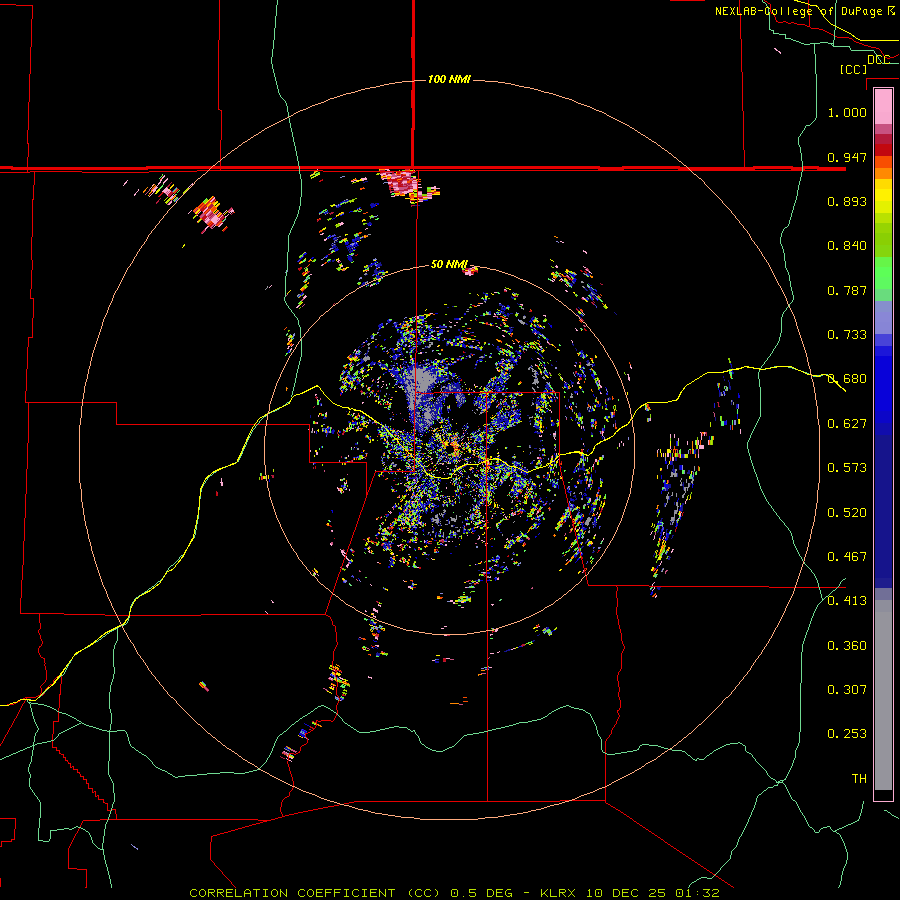Viewport: 900px width, 900px height.
Task: Pick the bright green color bar segment
Action: tap(883, 273)
